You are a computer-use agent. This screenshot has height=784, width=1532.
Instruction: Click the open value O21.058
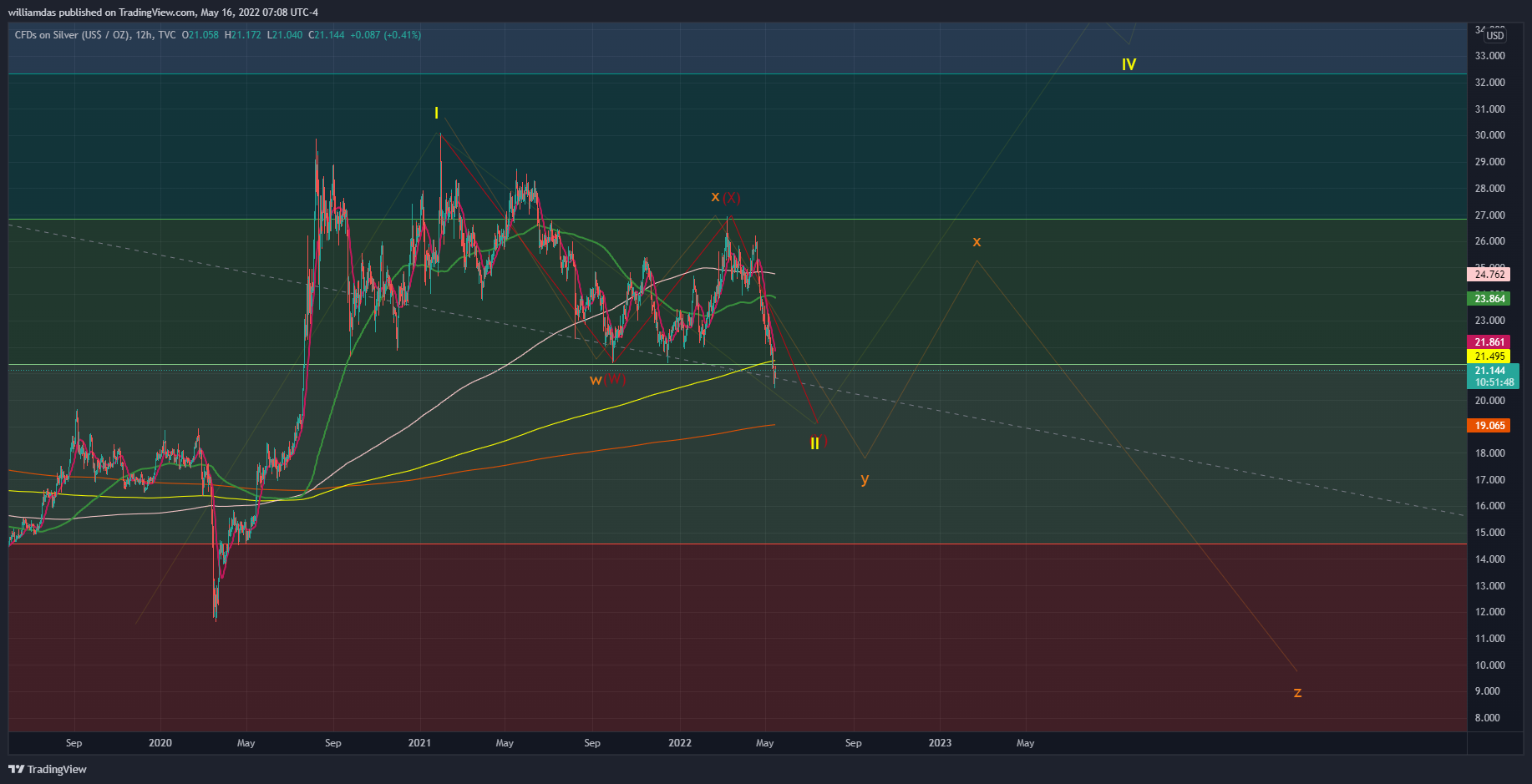point(200,35)
